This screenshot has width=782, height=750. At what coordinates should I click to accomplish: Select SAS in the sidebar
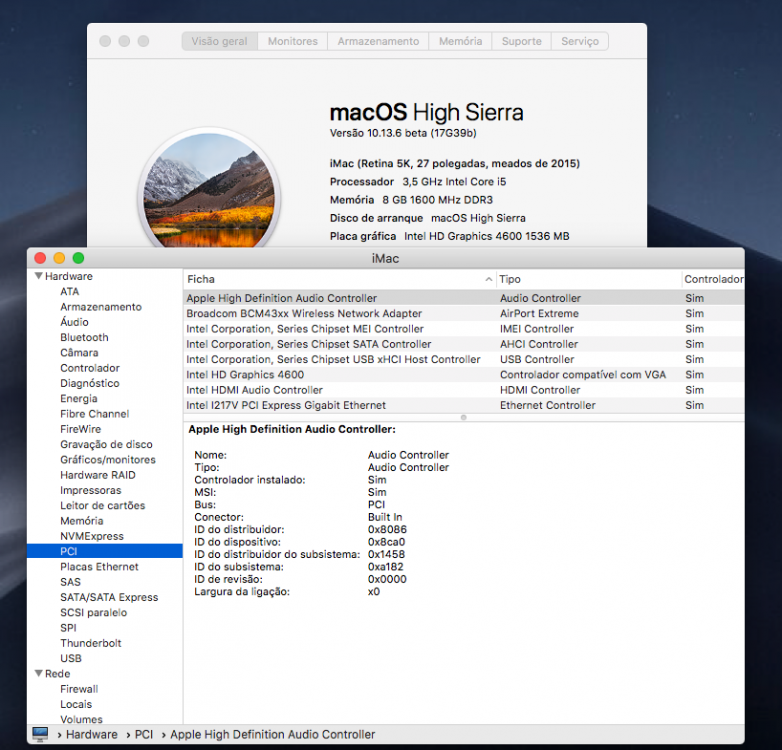coord(70,582)
